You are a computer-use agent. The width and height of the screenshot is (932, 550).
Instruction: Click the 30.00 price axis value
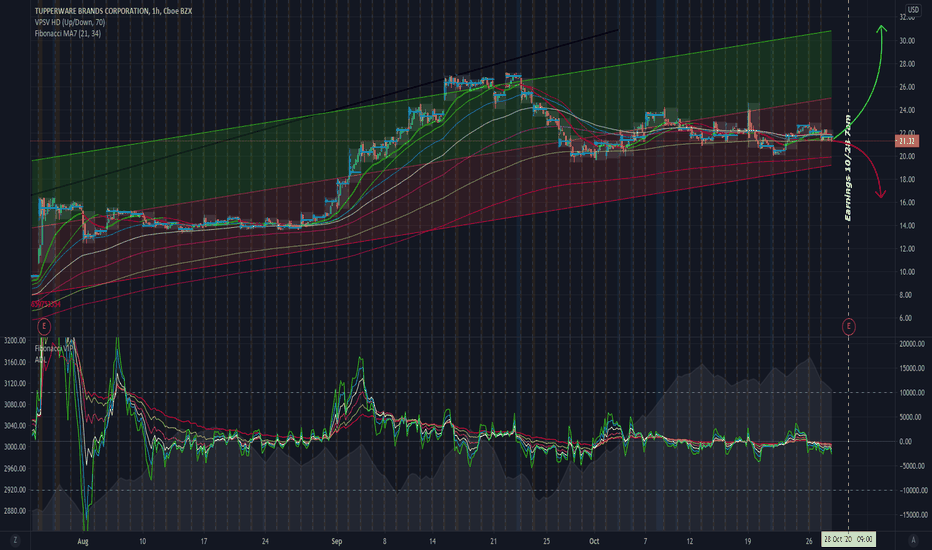pyautogui.click(x=907, y=41)
